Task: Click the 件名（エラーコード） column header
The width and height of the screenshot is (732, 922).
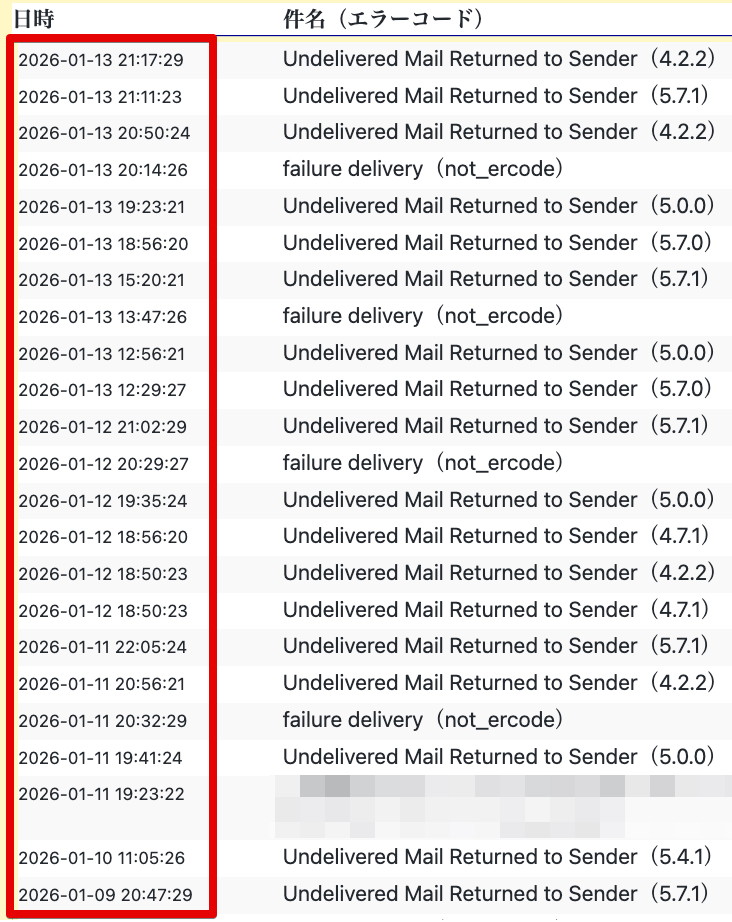Action: click(383, 19)
